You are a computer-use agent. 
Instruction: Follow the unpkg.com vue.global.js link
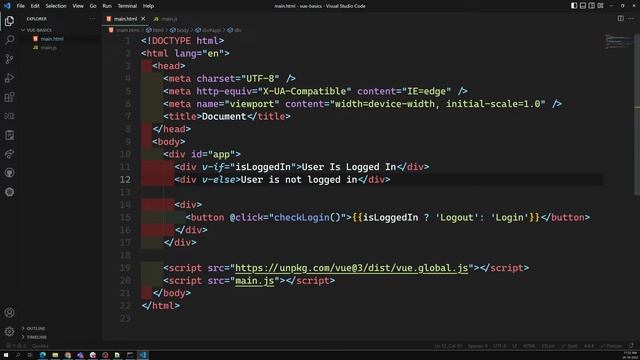pyautogui.click(x=351, y=268)
